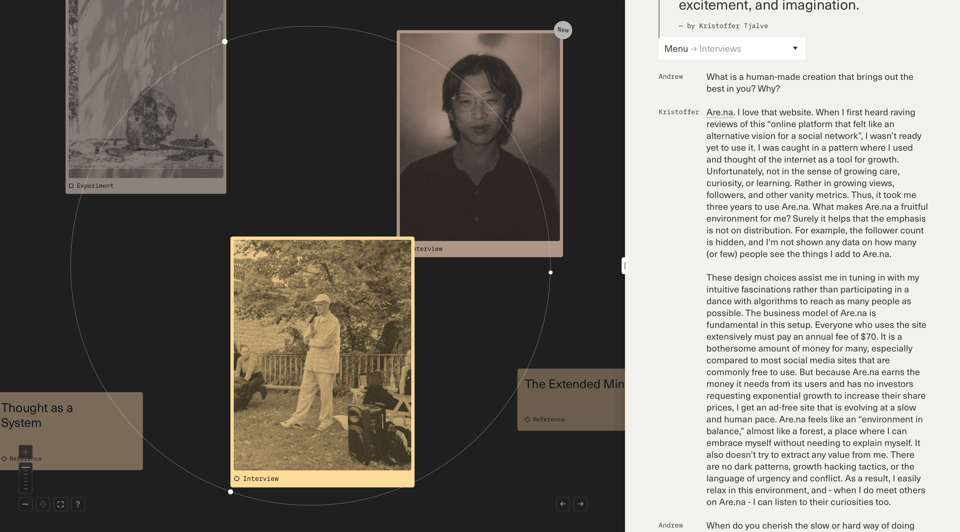The image size is (960, 532).
Task: Go to next item with right arrow
Action: pyautogui.click(x=580, y=504)
